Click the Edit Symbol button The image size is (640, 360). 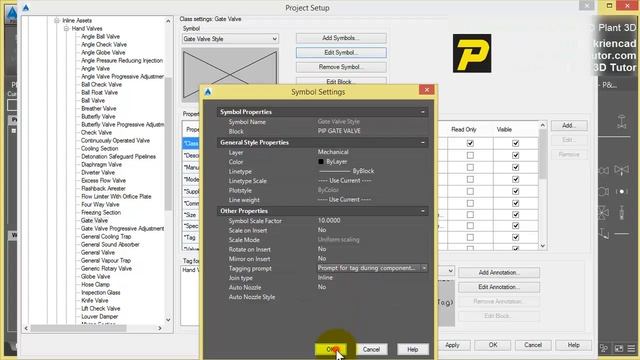(341, 53)
